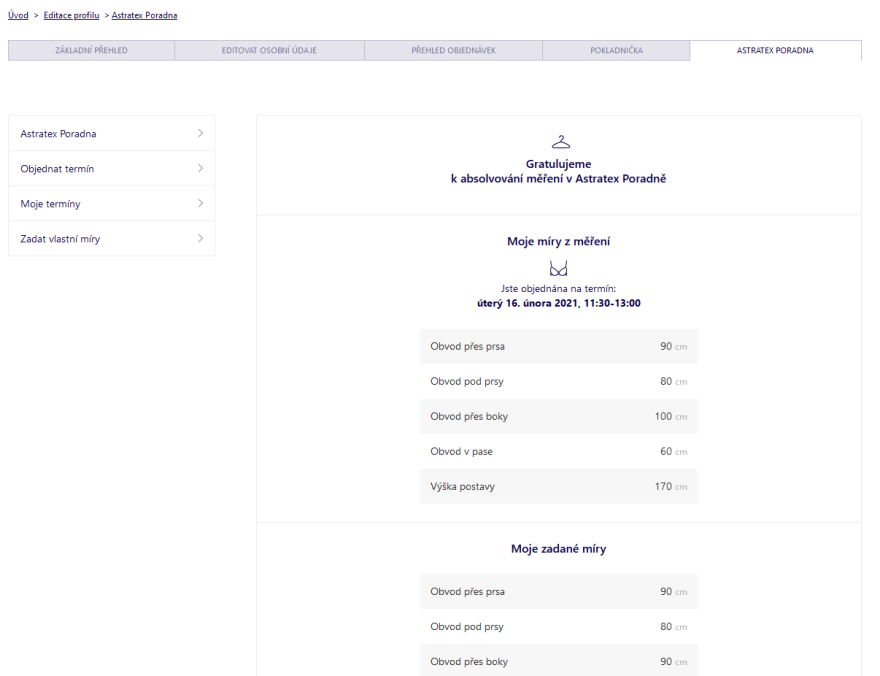Switch to the Základní přehled tab
880x676 pixels.
[x=91, y=50]
